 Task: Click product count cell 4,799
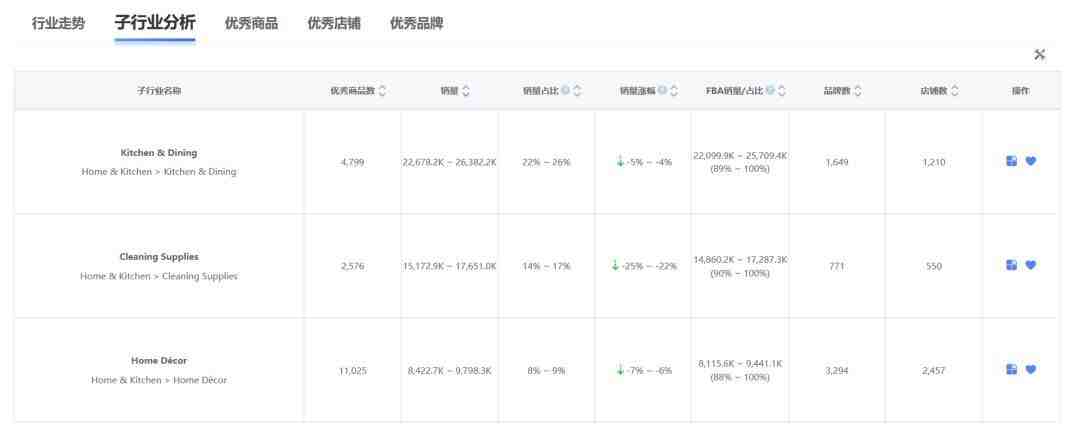tap(352, 162)
